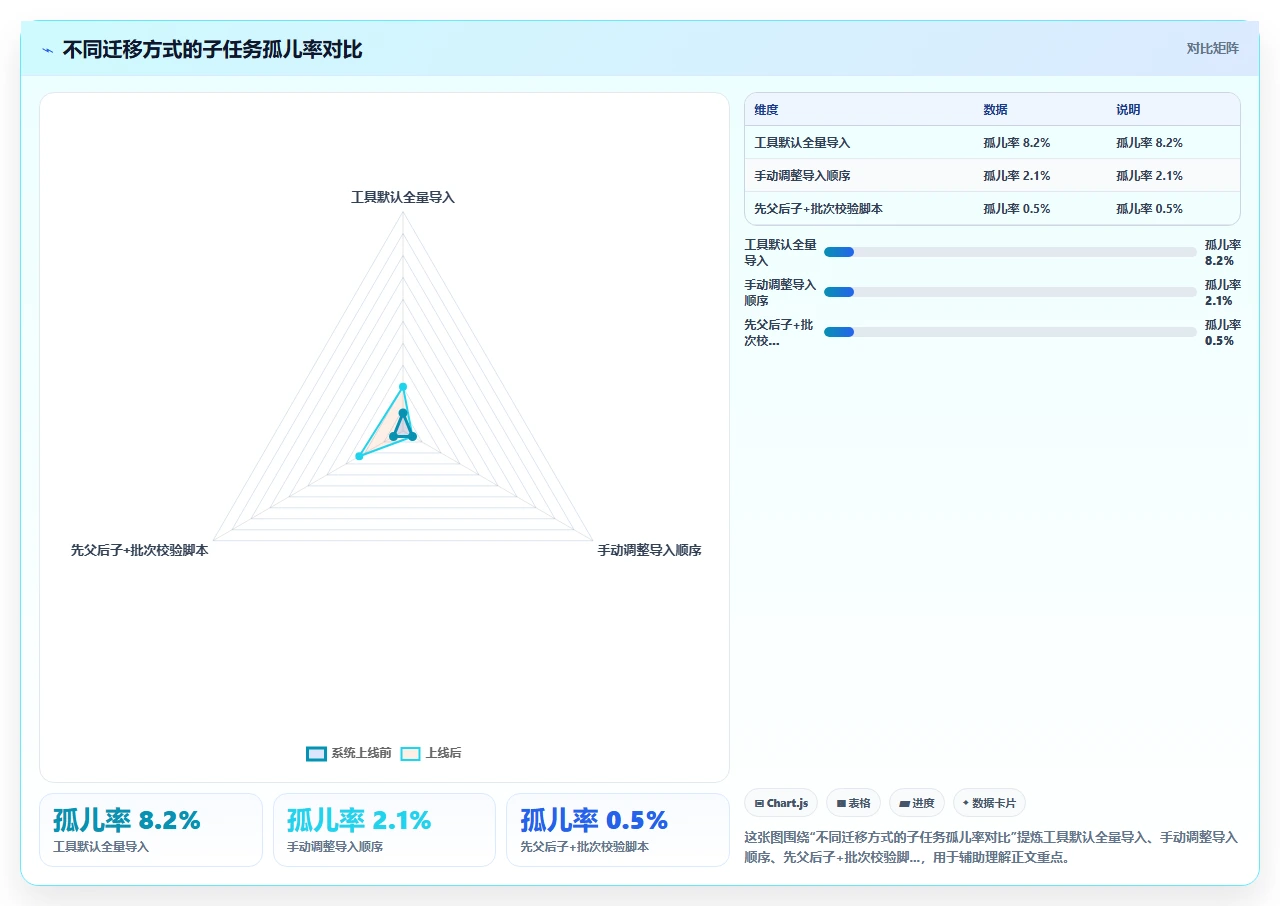Click radar axis label 先父后子+批次校验脚本
The image size is (1280, 906).
click(140, 550)
